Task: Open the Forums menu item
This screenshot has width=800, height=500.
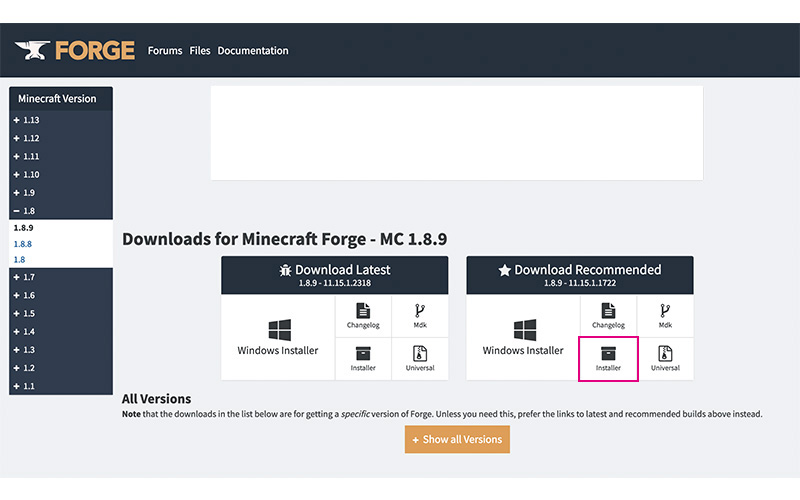Action: pos(165,51)
